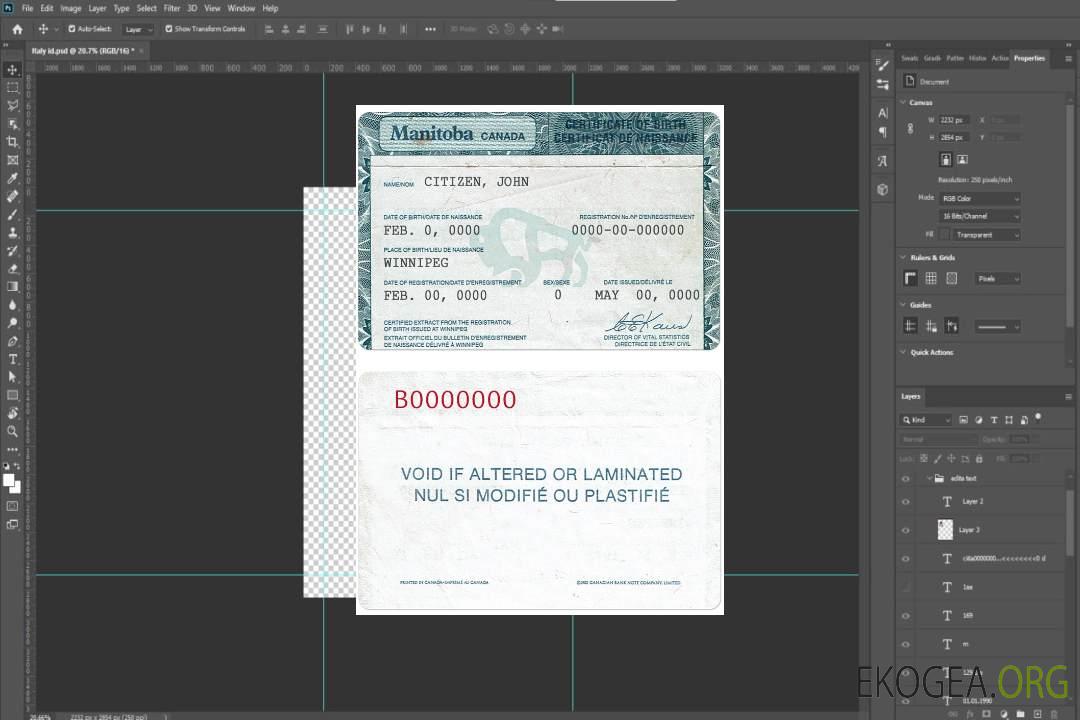The image size is (1080, 720).
Task: Open the RGB Color mode dropdown
Action: [980, 198]
